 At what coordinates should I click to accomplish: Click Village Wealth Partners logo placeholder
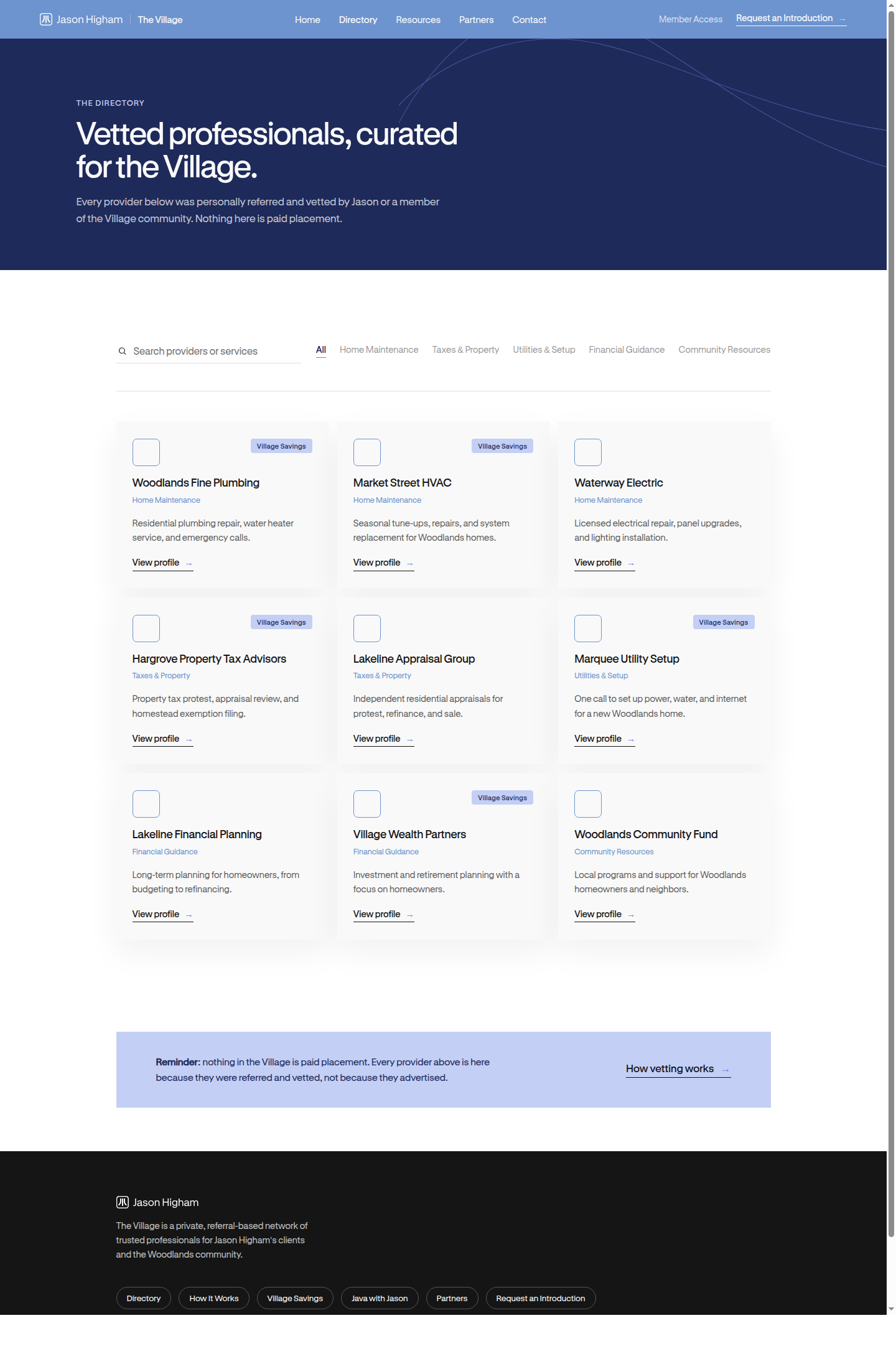[367, 804]
